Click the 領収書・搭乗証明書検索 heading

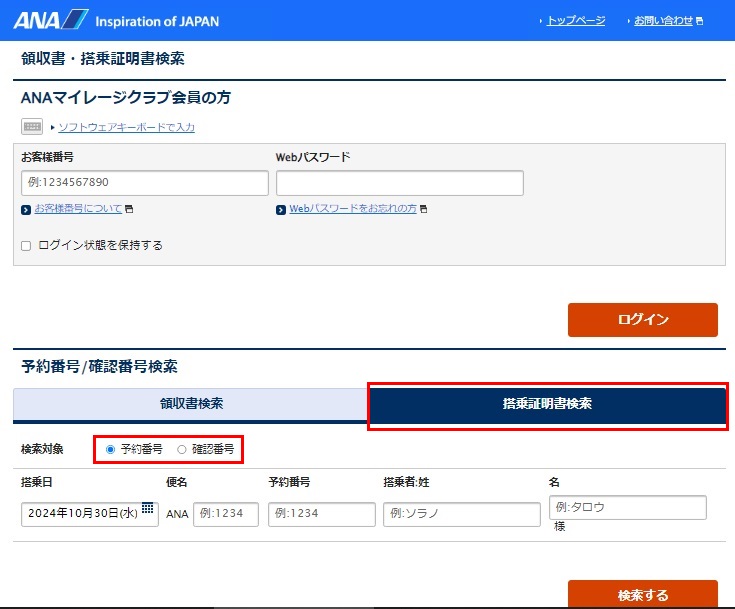coord(103,59)
